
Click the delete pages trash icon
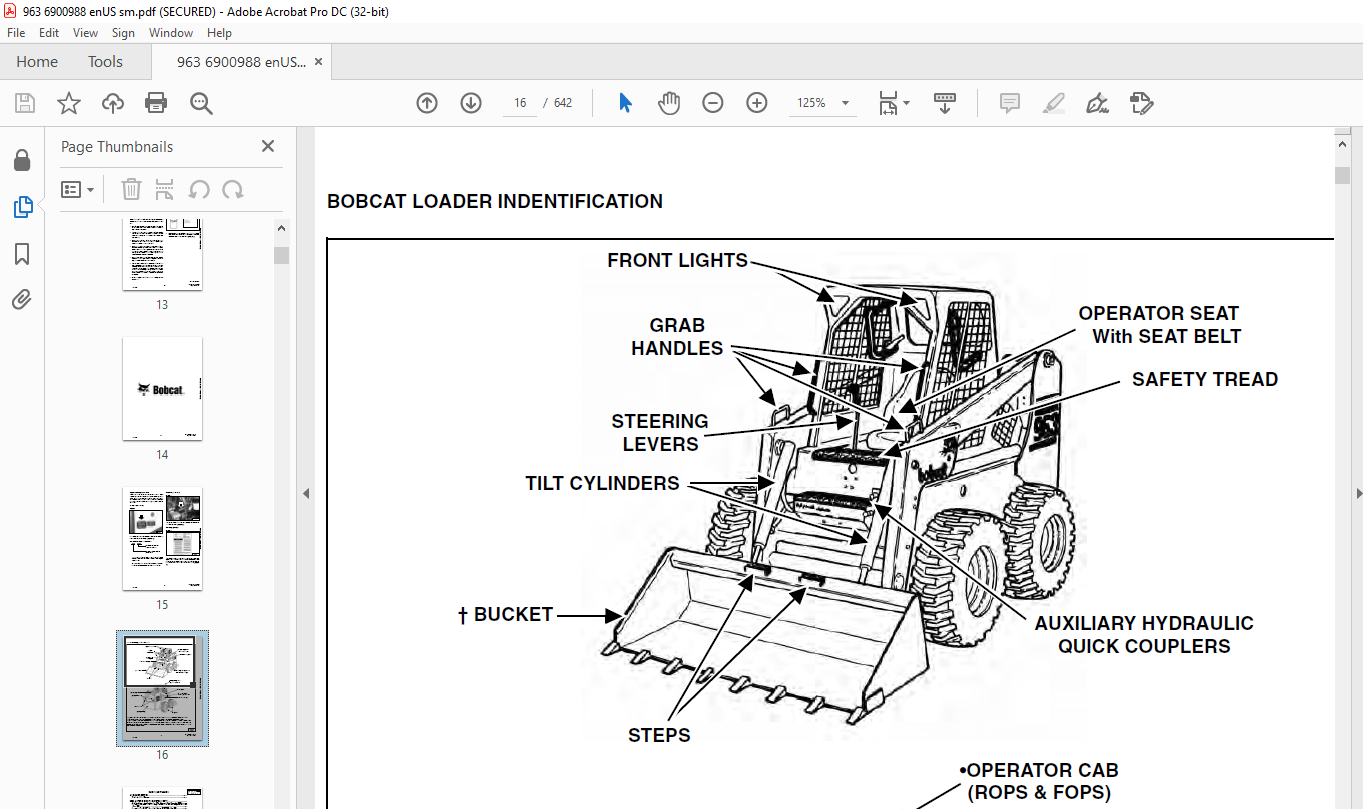pyautogui.click(x=131, y=189)
